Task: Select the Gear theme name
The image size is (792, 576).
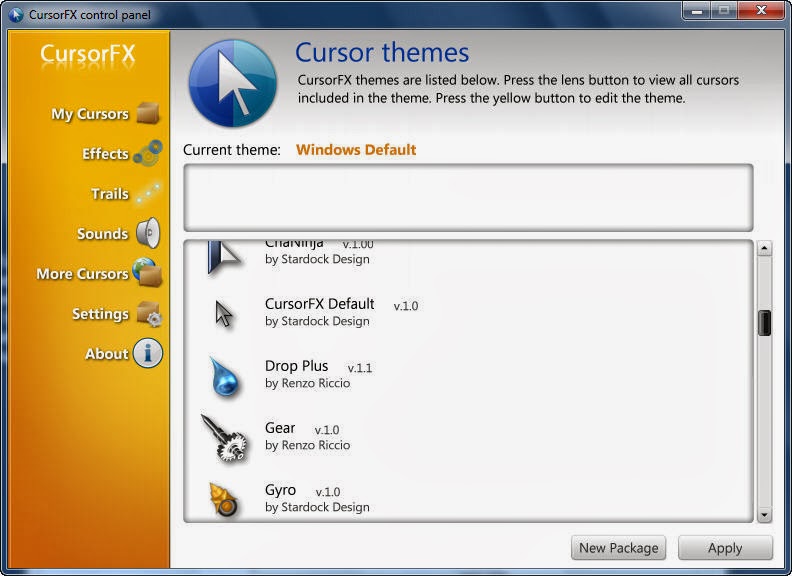Action: click(x=280, y=428)
